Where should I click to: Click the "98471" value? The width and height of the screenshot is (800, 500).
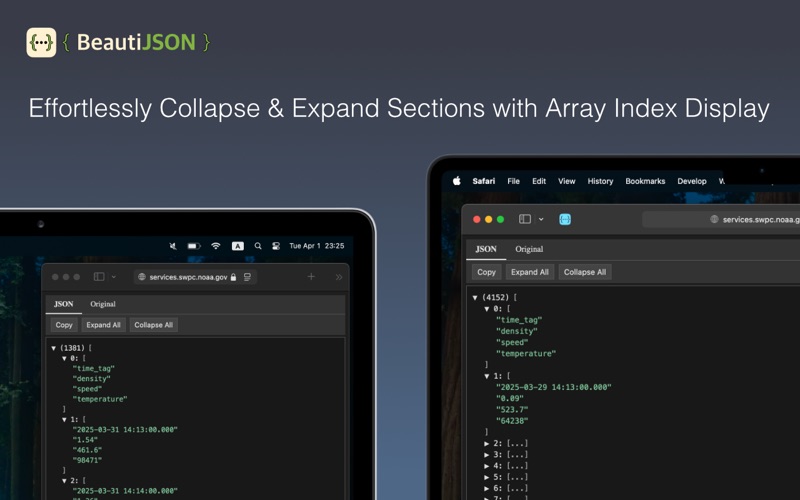87,460
